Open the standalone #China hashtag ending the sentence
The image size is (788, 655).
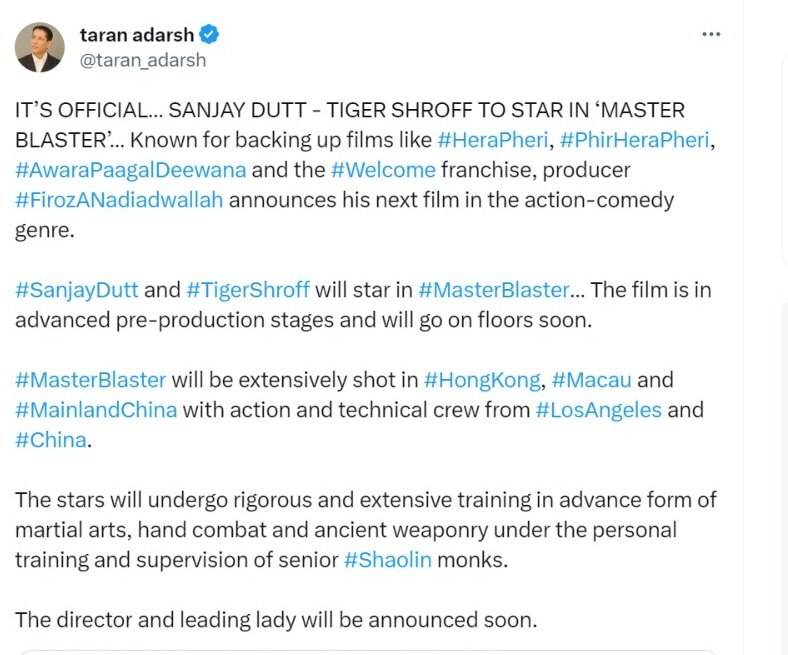point(50,440)
